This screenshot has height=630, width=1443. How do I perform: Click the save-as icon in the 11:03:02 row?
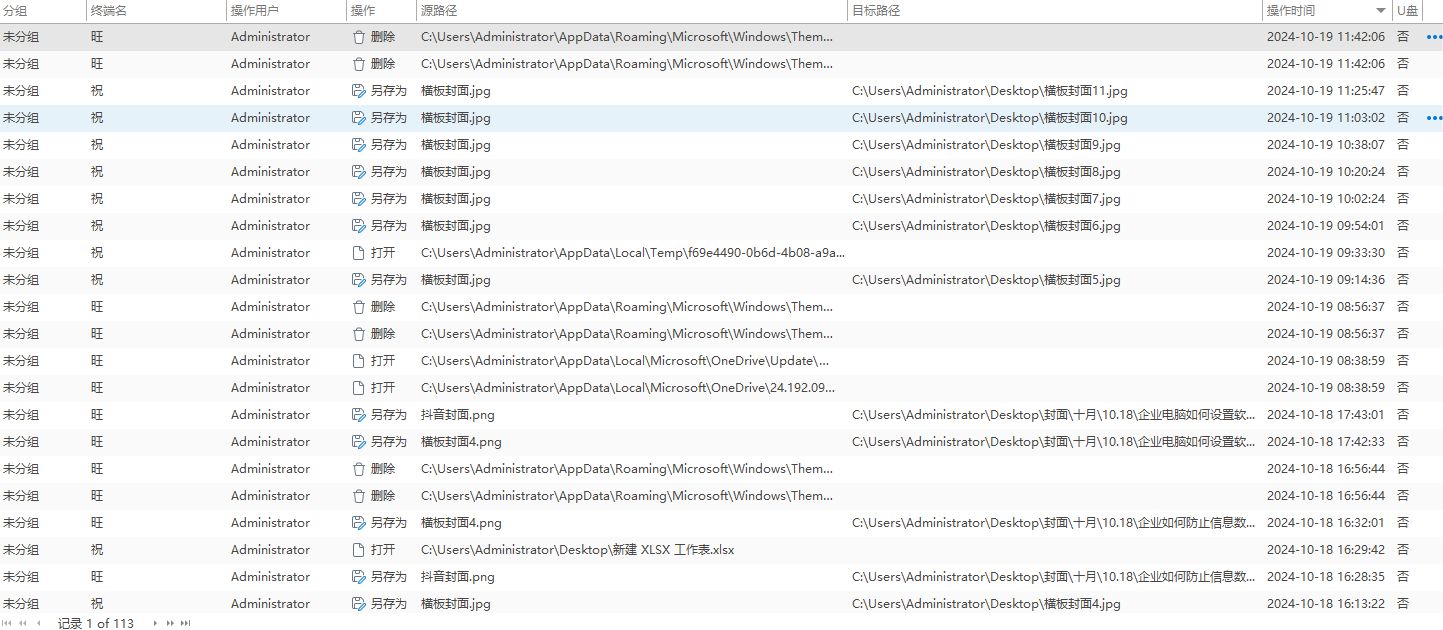[x=359, y=118]
